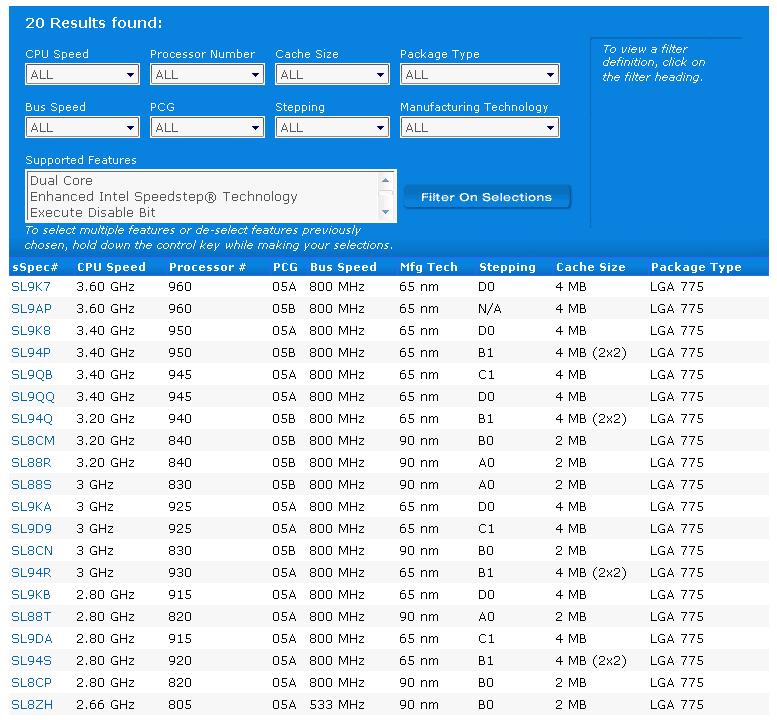
Task: Open sSpec link SL9QQ
Action: click(x=33, y=397)
